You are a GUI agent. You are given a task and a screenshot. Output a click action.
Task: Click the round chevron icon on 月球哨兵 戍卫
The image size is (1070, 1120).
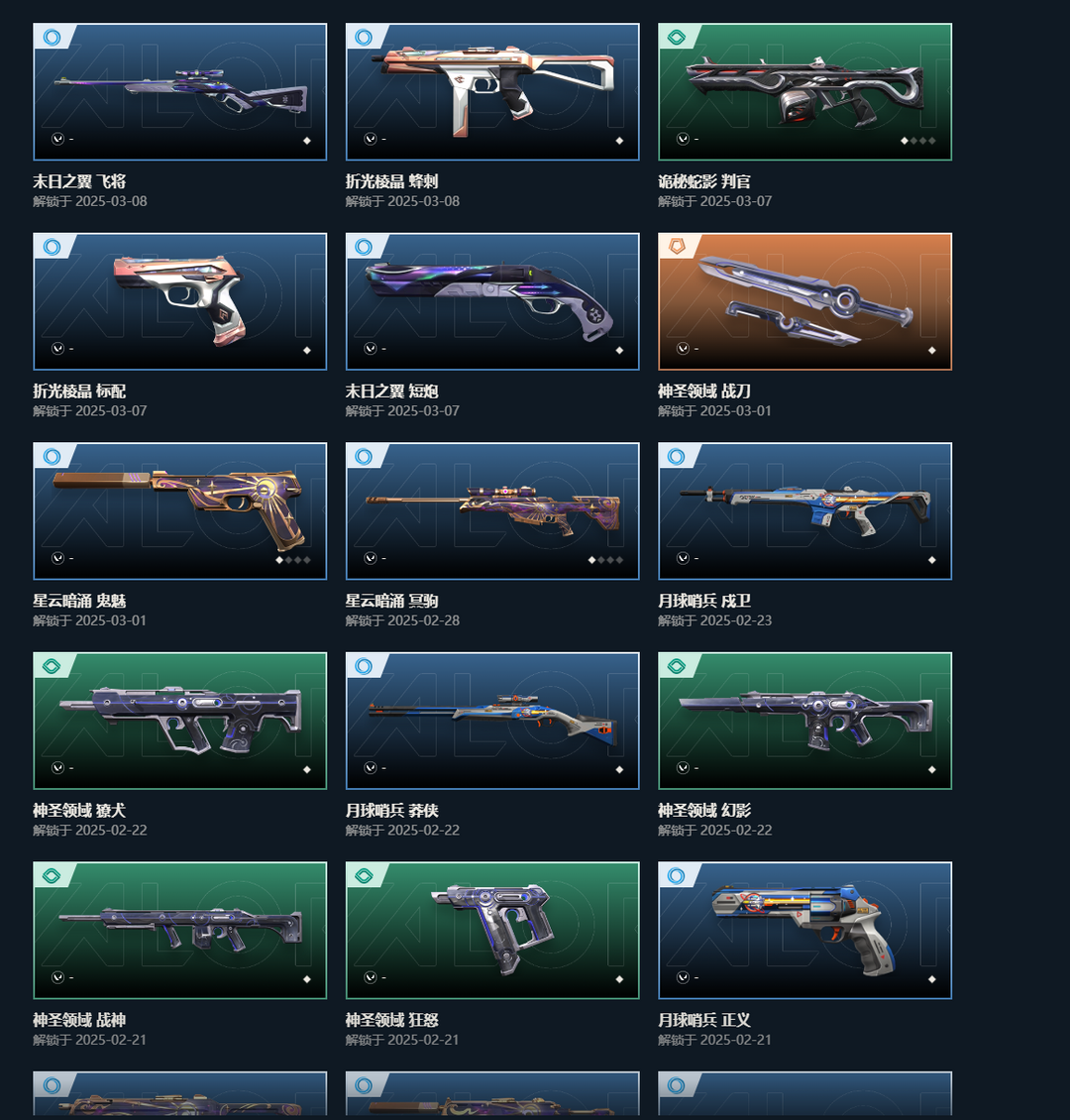(683, 558)
